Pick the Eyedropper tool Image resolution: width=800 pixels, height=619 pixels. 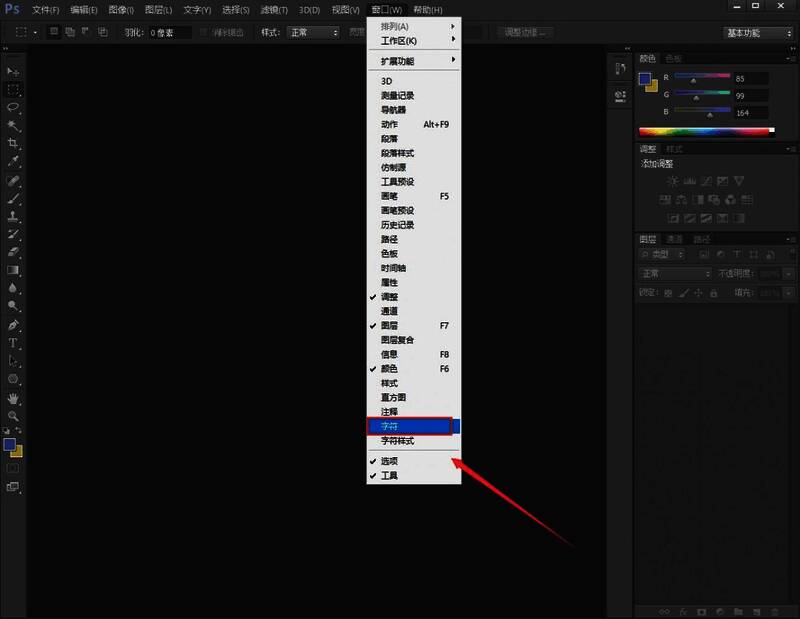[14, 161]
